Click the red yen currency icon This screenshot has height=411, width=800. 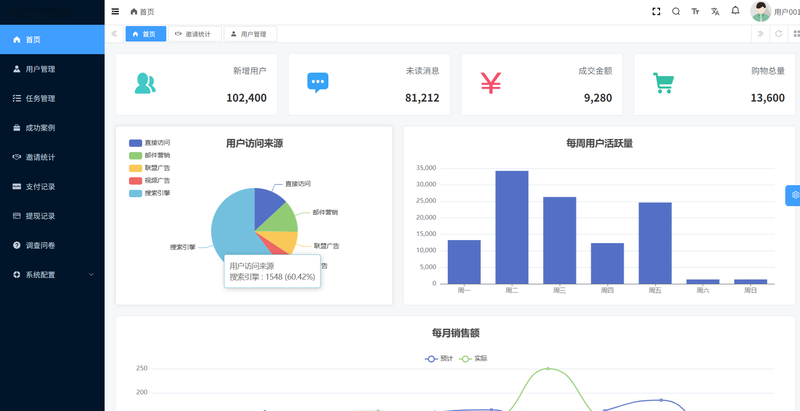click(x=491, y=83)
